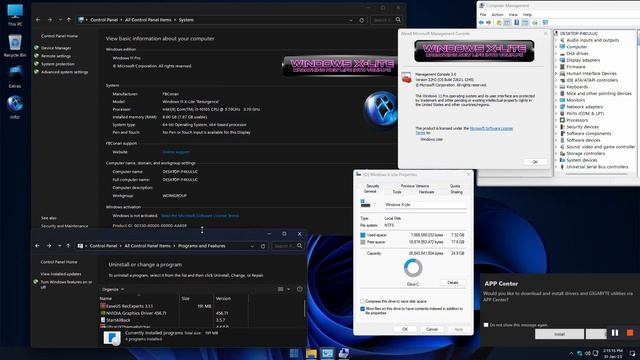
Task: Click the drive label field reading Windows X-Lite
Action: pos(425,204)
